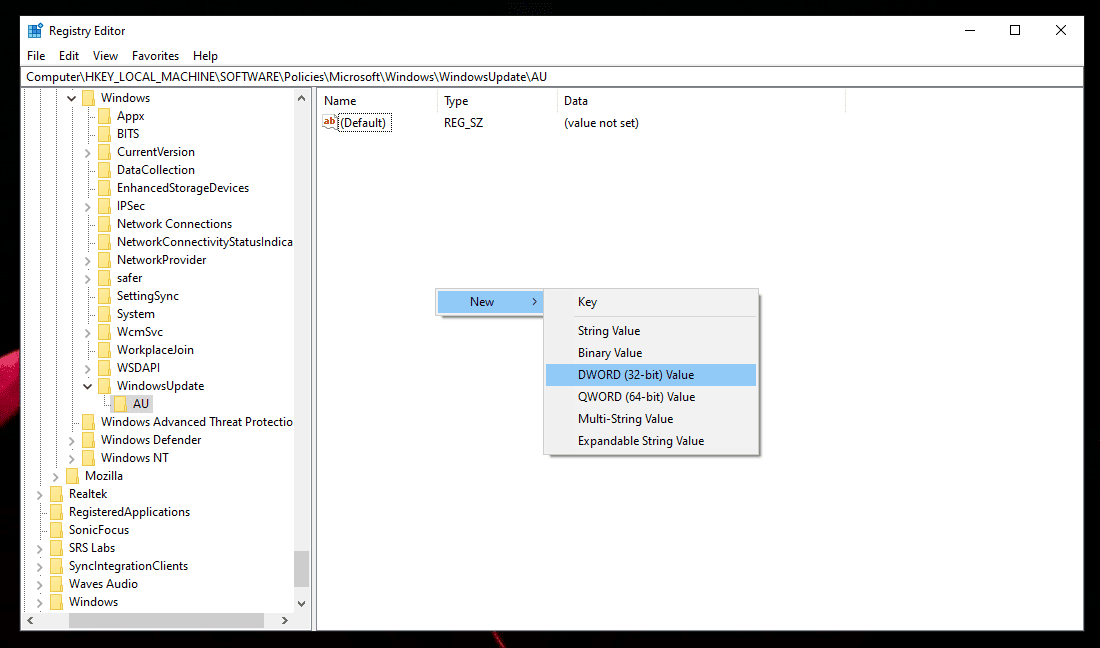Viewport: 1100px width, 648px height.
Task: Click the WcmSvc folder icon
Action: point(105,332)
